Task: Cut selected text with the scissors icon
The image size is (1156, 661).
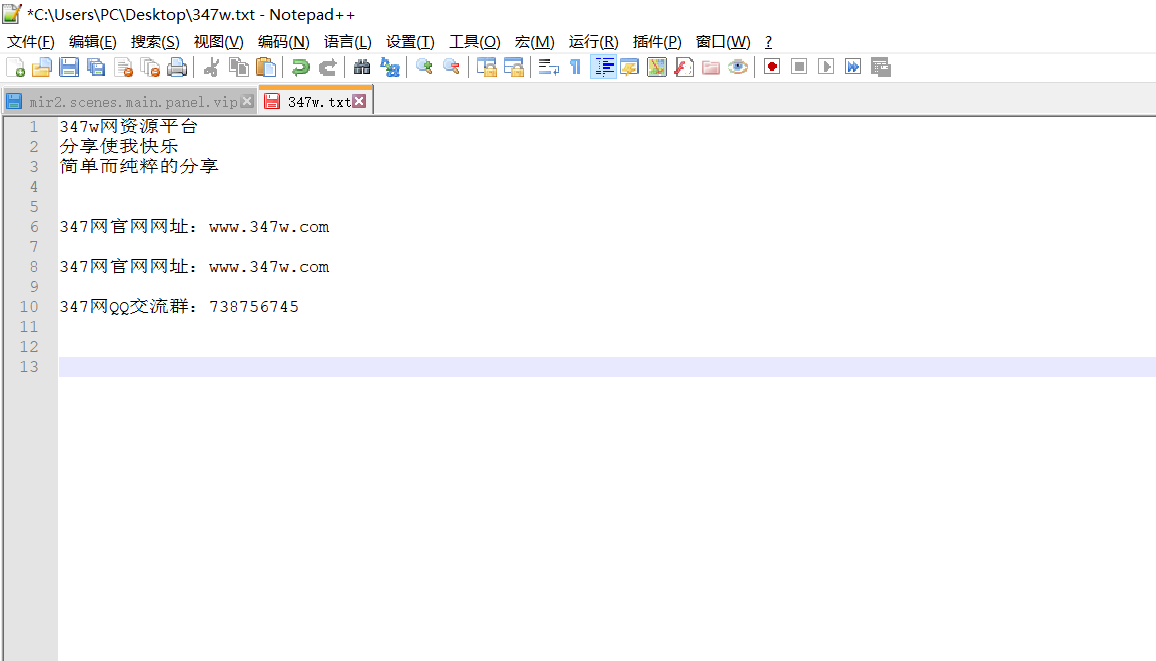Action: coord(212,67)
